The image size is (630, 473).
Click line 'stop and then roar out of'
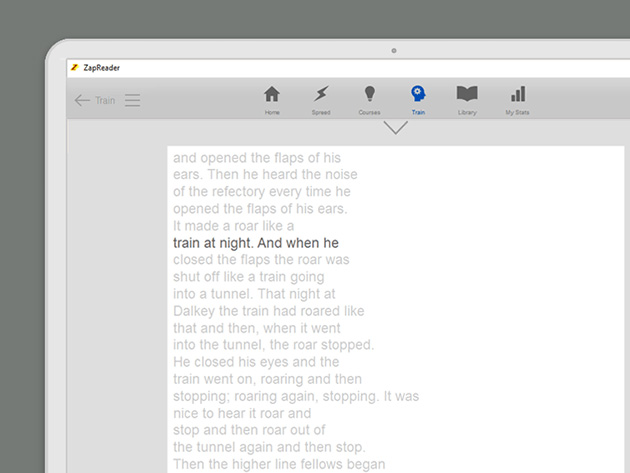[x=249, y=430]
